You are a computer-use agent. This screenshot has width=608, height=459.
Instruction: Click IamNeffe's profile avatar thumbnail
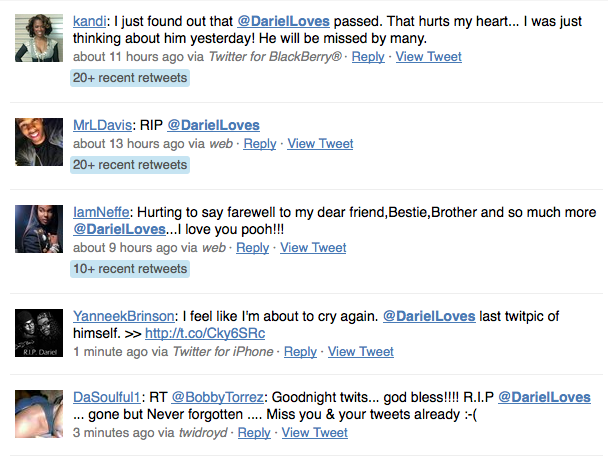click(x=40, y=229)
